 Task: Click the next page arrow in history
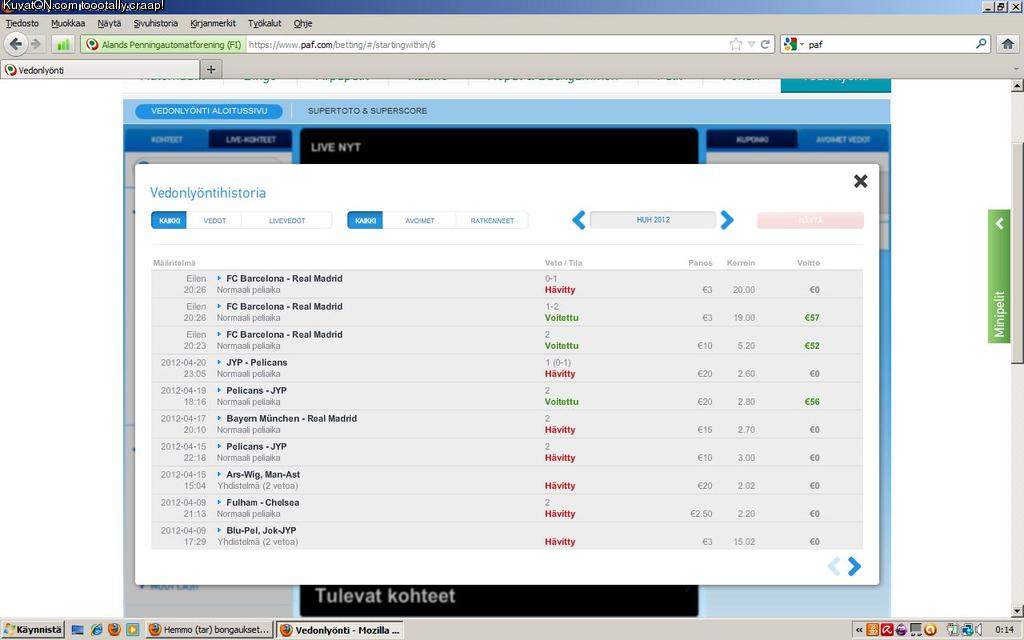point(854,566)
